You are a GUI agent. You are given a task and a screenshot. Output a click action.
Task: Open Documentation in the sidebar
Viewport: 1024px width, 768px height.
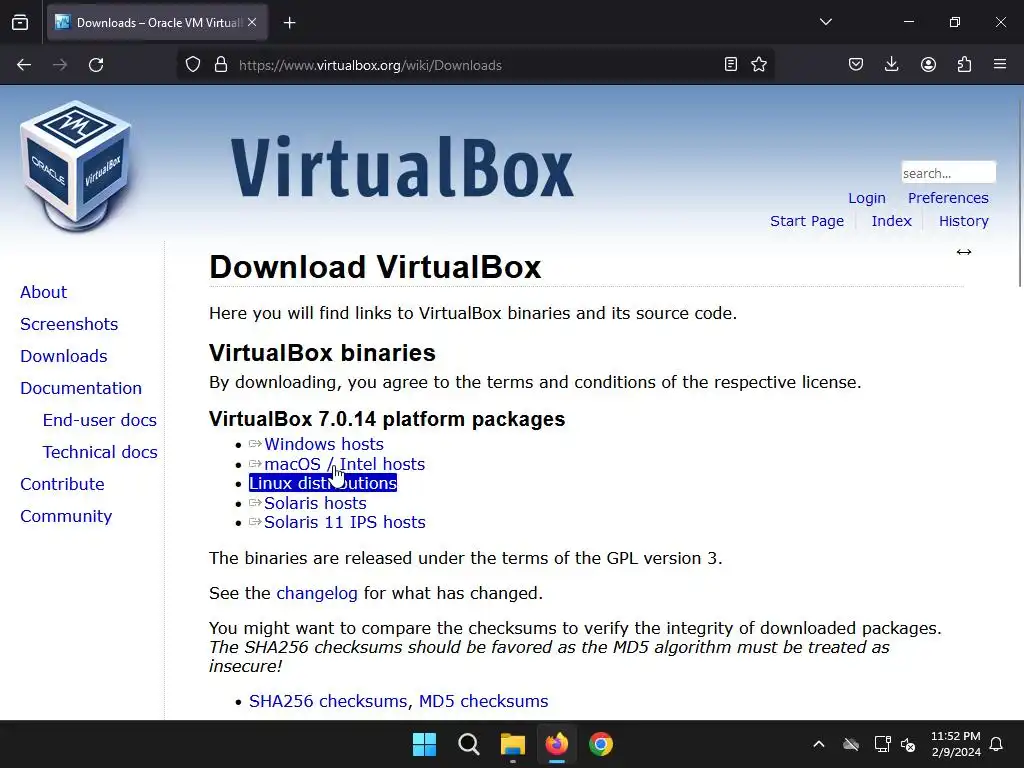81,388
